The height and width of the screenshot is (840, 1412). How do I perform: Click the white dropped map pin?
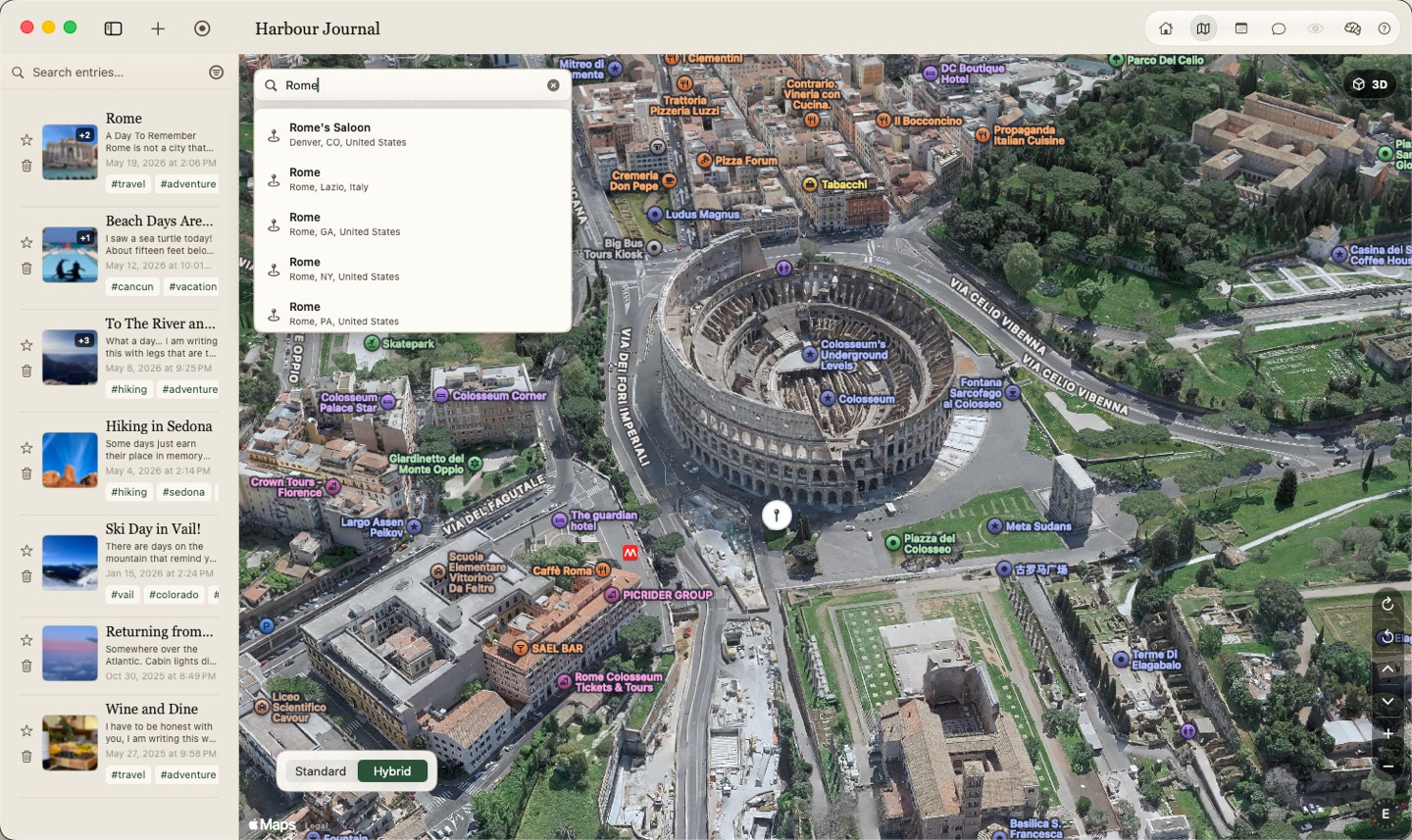pos(777,515)
